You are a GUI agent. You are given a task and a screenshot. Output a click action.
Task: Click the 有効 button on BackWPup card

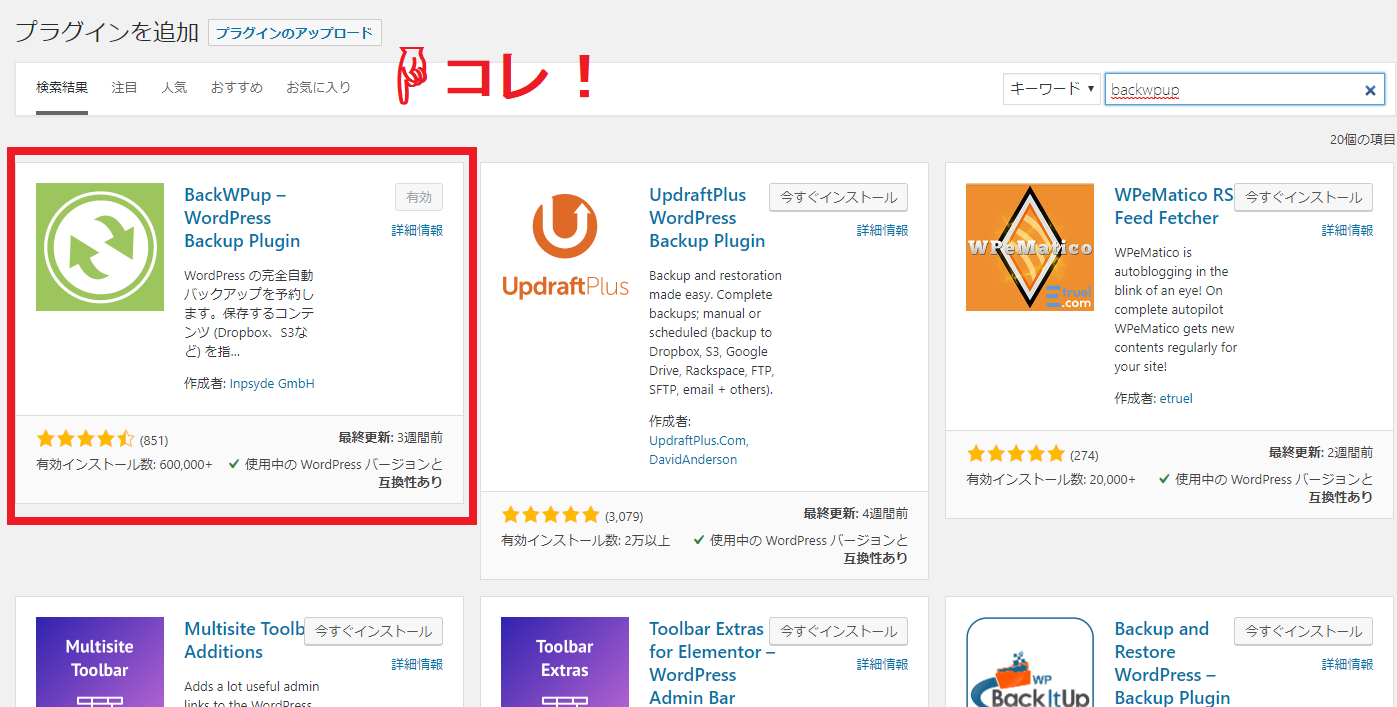coord(419,197)
